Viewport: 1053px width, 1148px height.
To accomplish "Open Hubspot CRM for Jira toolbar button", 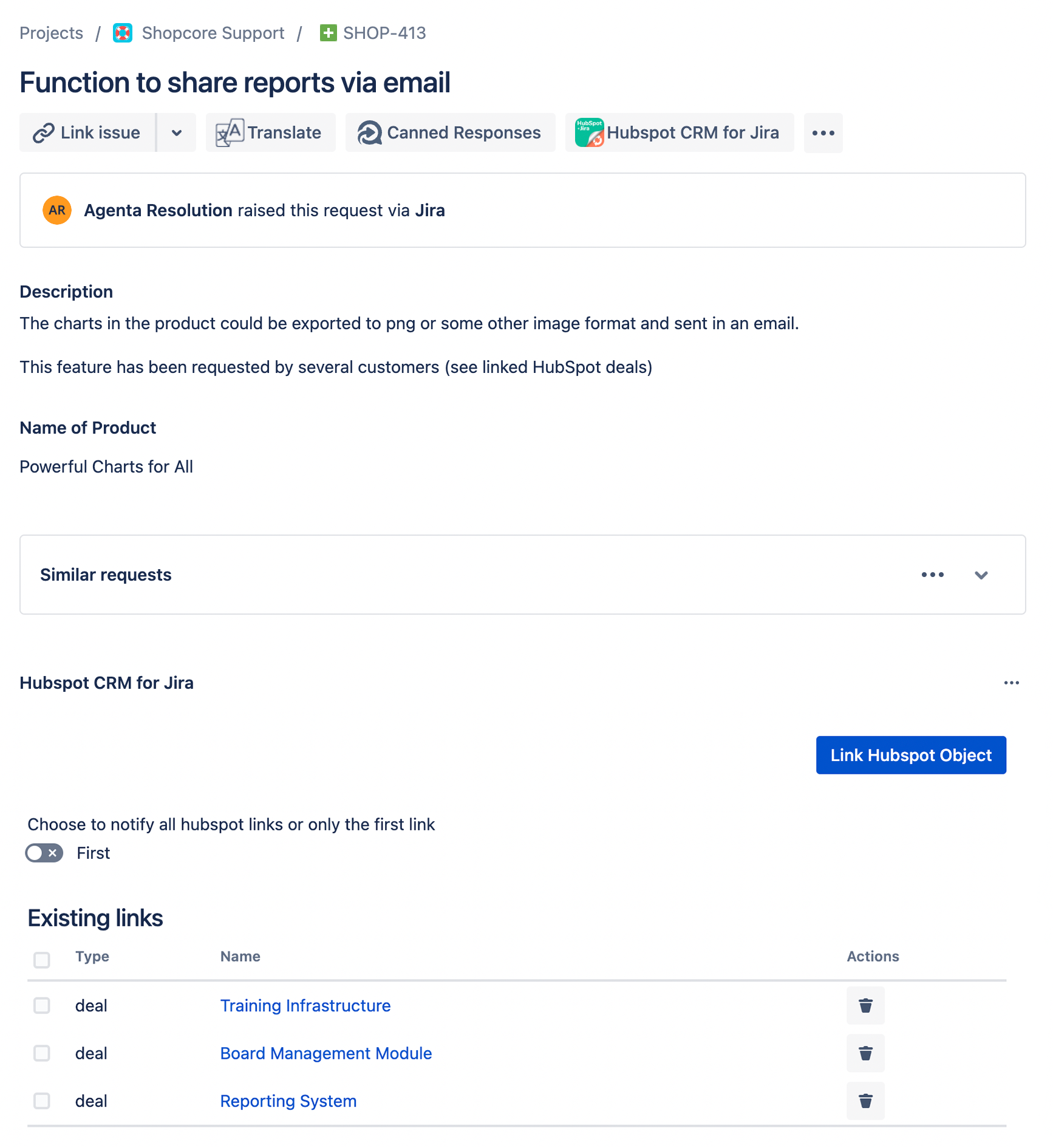I will click(680, 132).
